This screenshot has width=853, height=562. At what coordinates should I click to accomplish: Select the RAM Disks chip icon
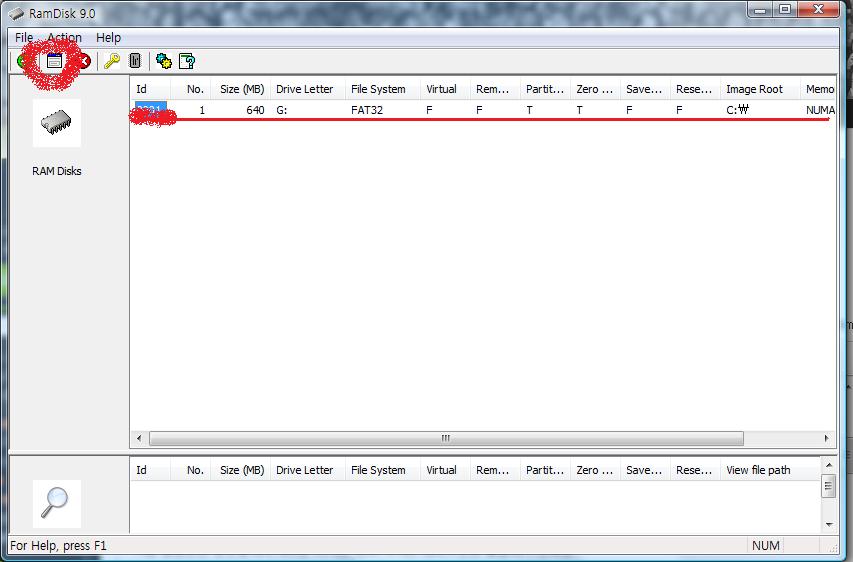(57, 123)
